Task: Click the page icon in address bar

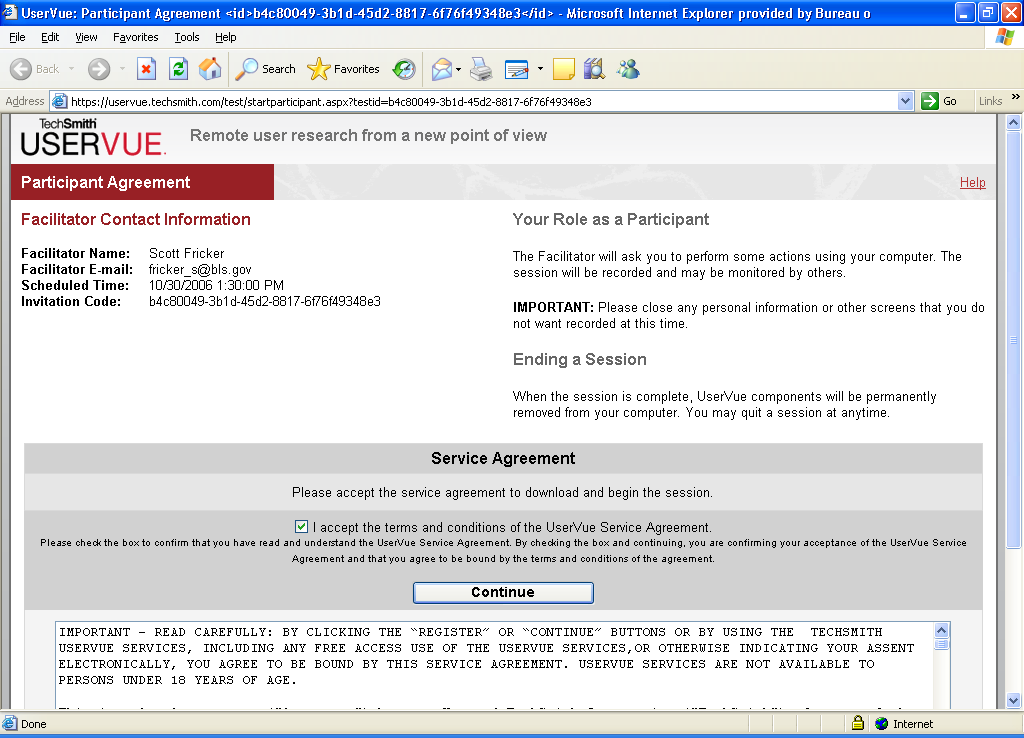Action: click(x=59, y=101)
